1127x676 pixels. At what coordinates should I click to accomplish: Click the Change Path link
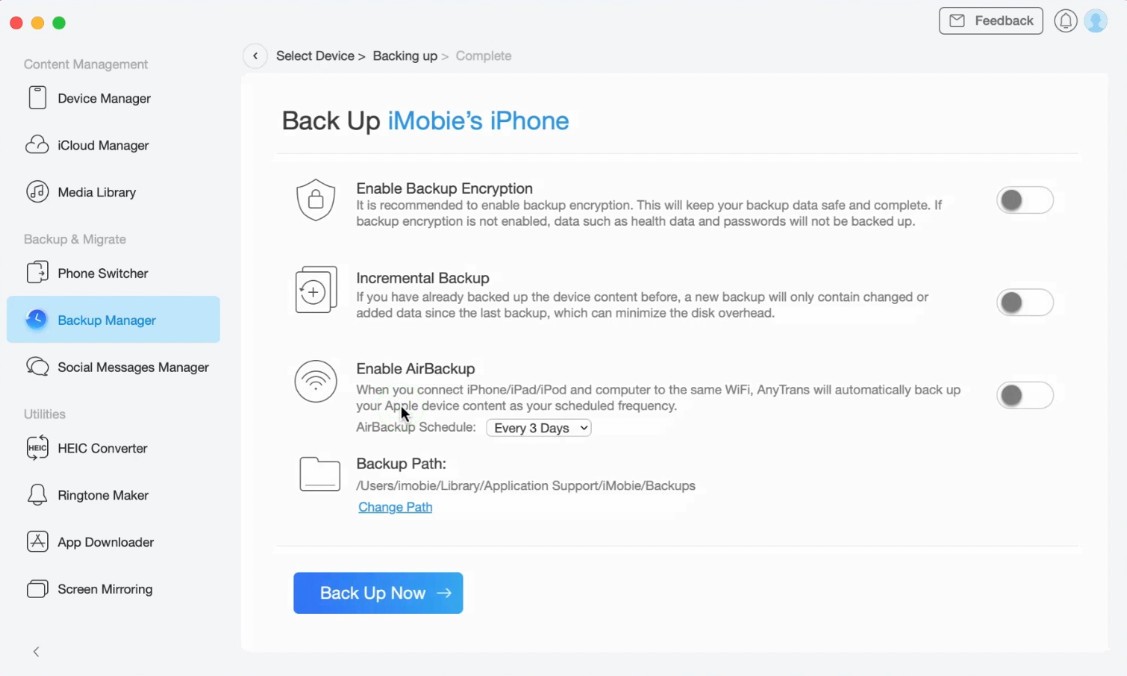(x=395, y=507)
